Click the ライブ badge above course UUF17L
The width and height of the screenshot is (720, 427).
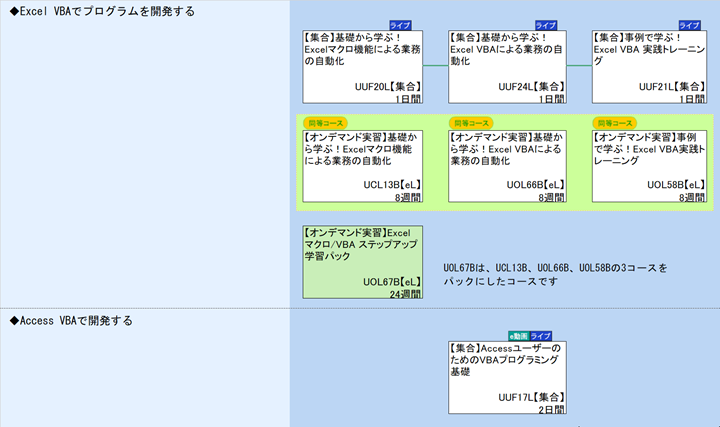(x=541, y=336)
